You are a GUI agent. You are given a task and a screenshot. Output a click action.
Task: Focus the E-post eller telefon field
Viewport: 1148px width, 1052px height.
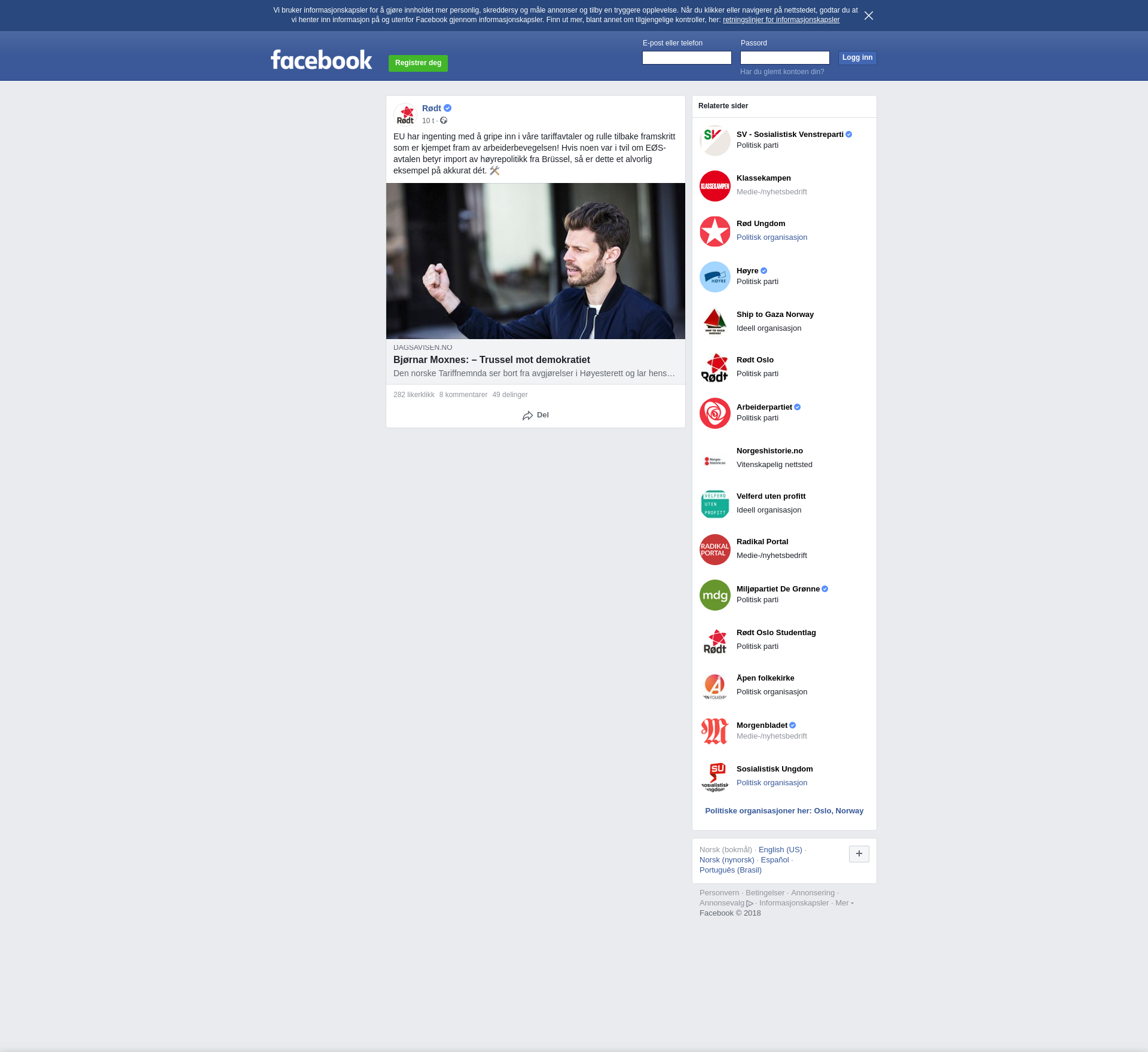coord(687,57)
